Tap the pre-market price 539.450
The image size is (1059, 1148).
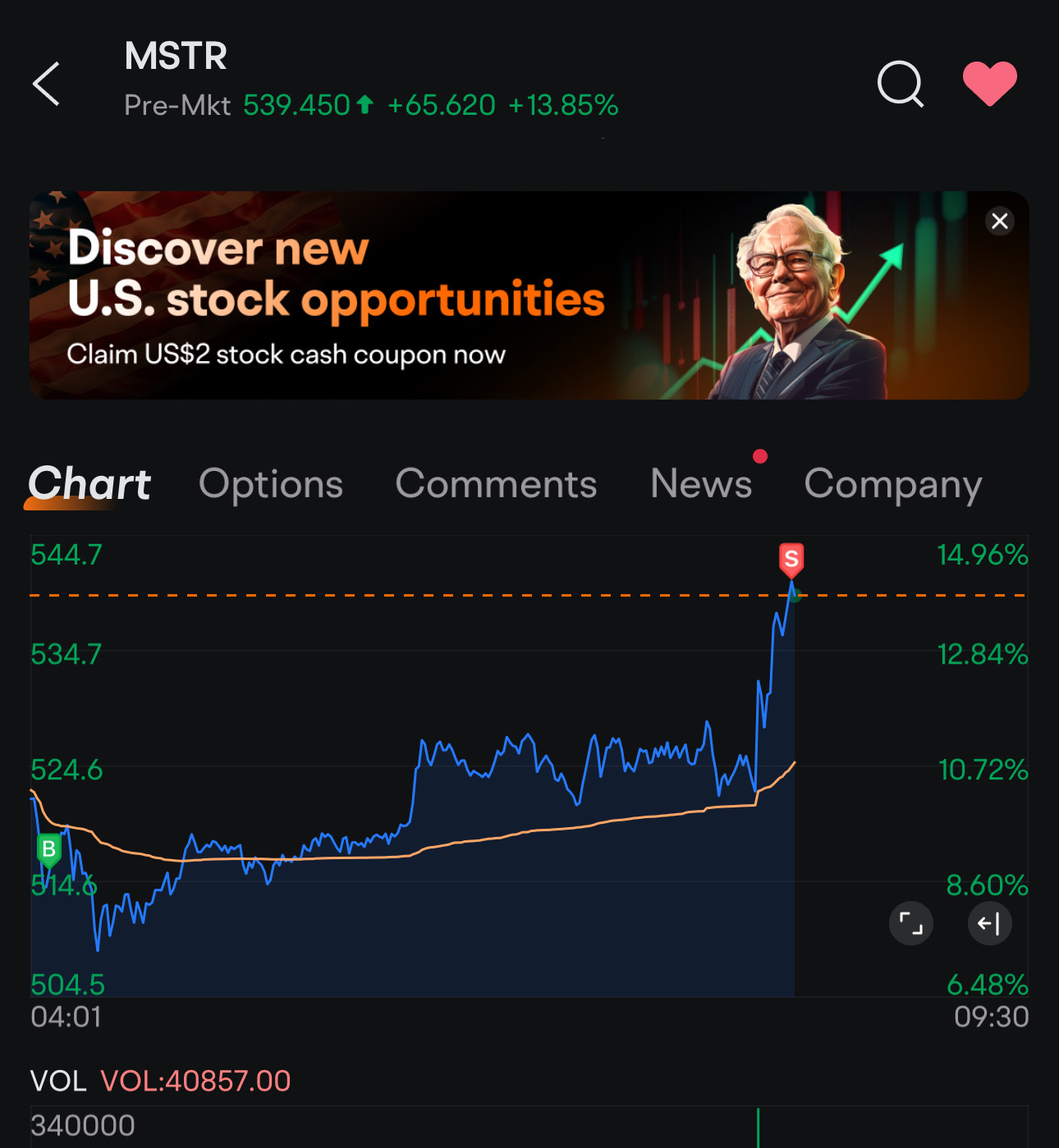pos(297,105)
